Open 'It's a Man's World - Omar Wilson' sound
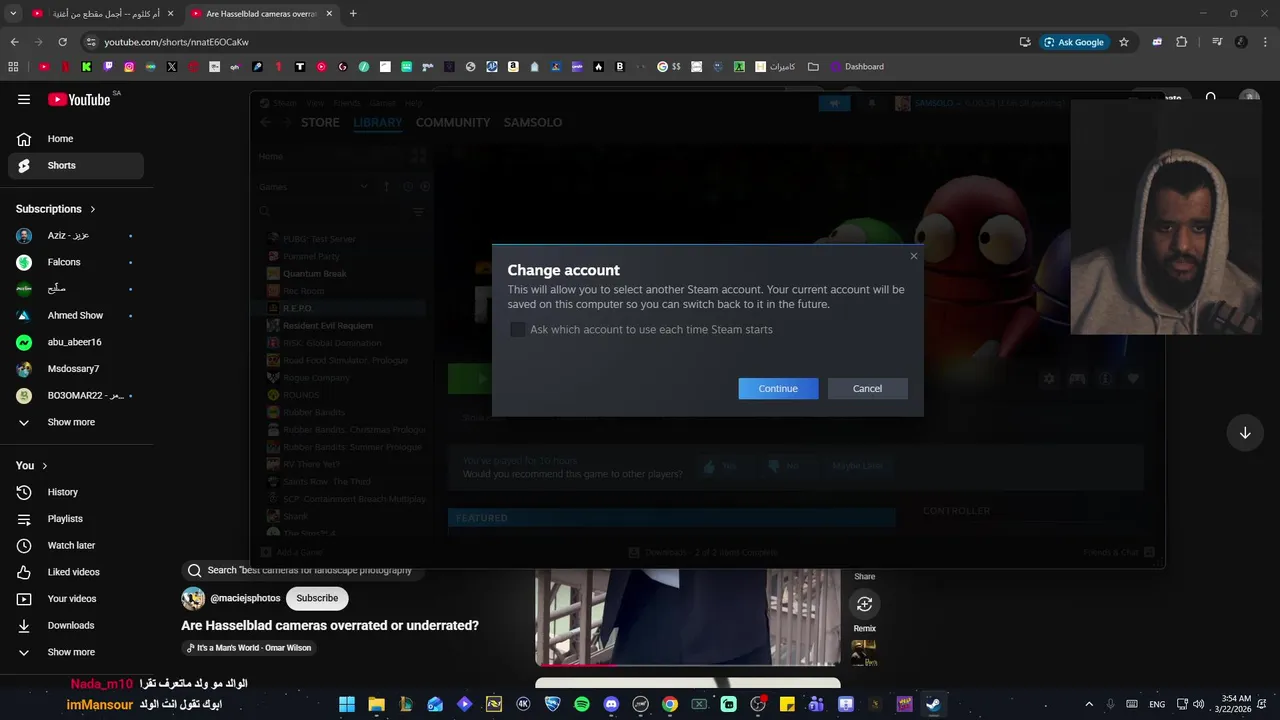1280x720 pixels. pyautogui.click(x=248, y=648)
